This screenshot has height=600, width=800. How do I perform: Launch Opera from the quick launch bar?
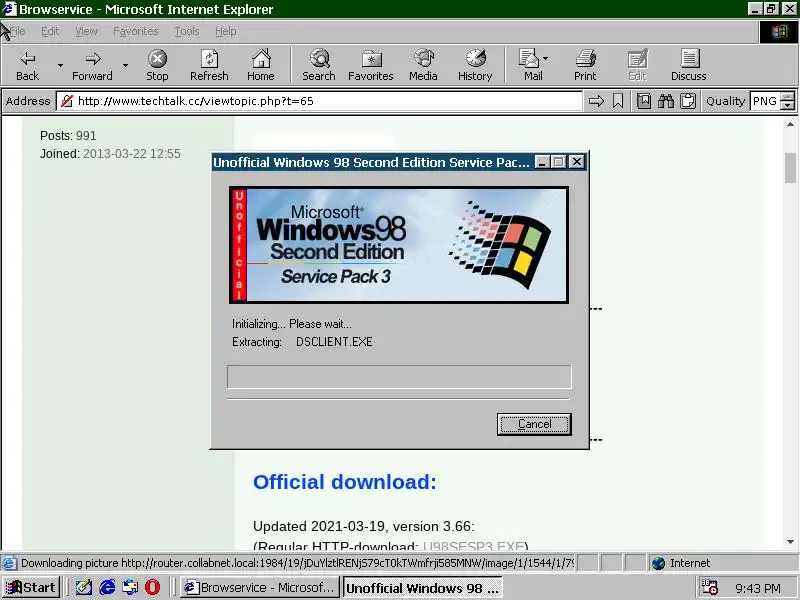(x=153, y=587)
